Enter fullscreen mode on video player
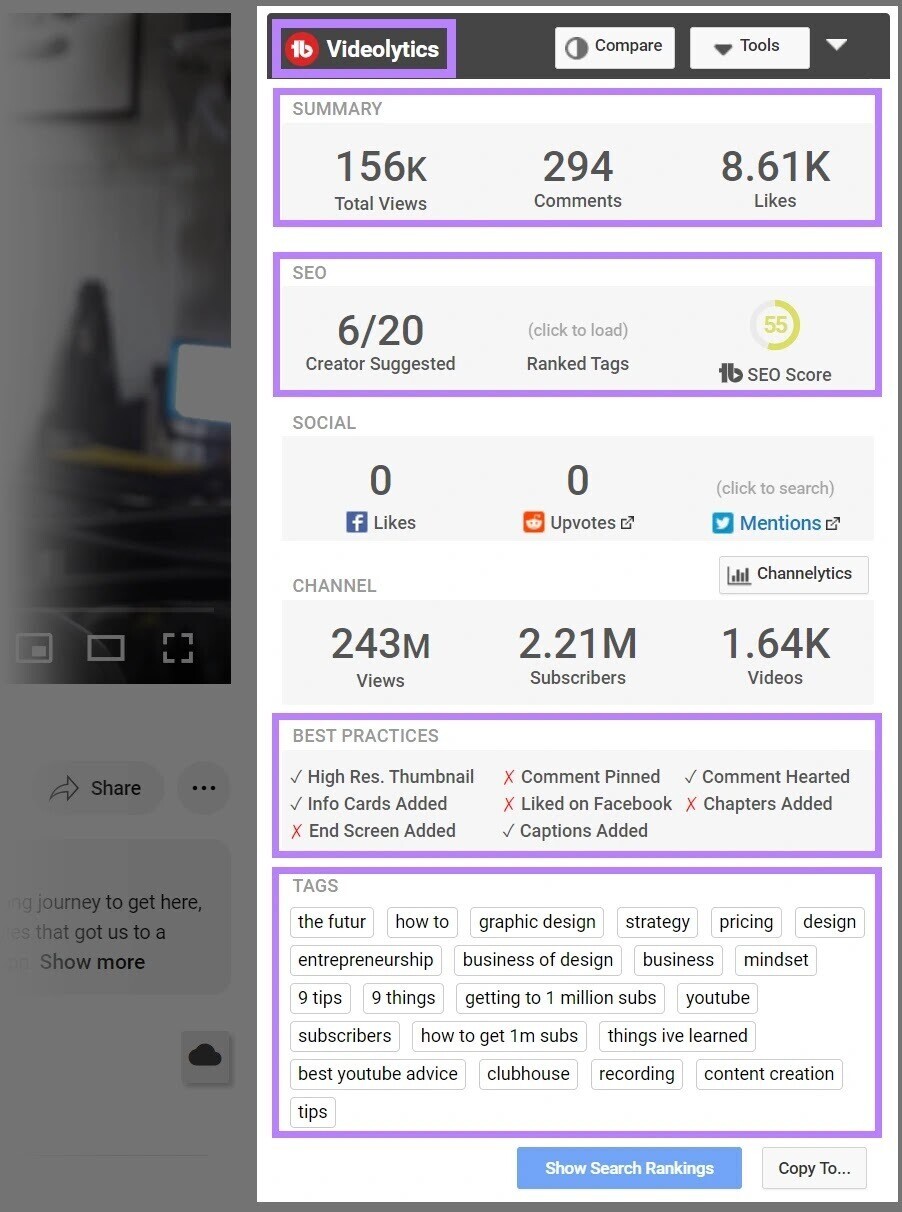 click(x=177, y=648)
